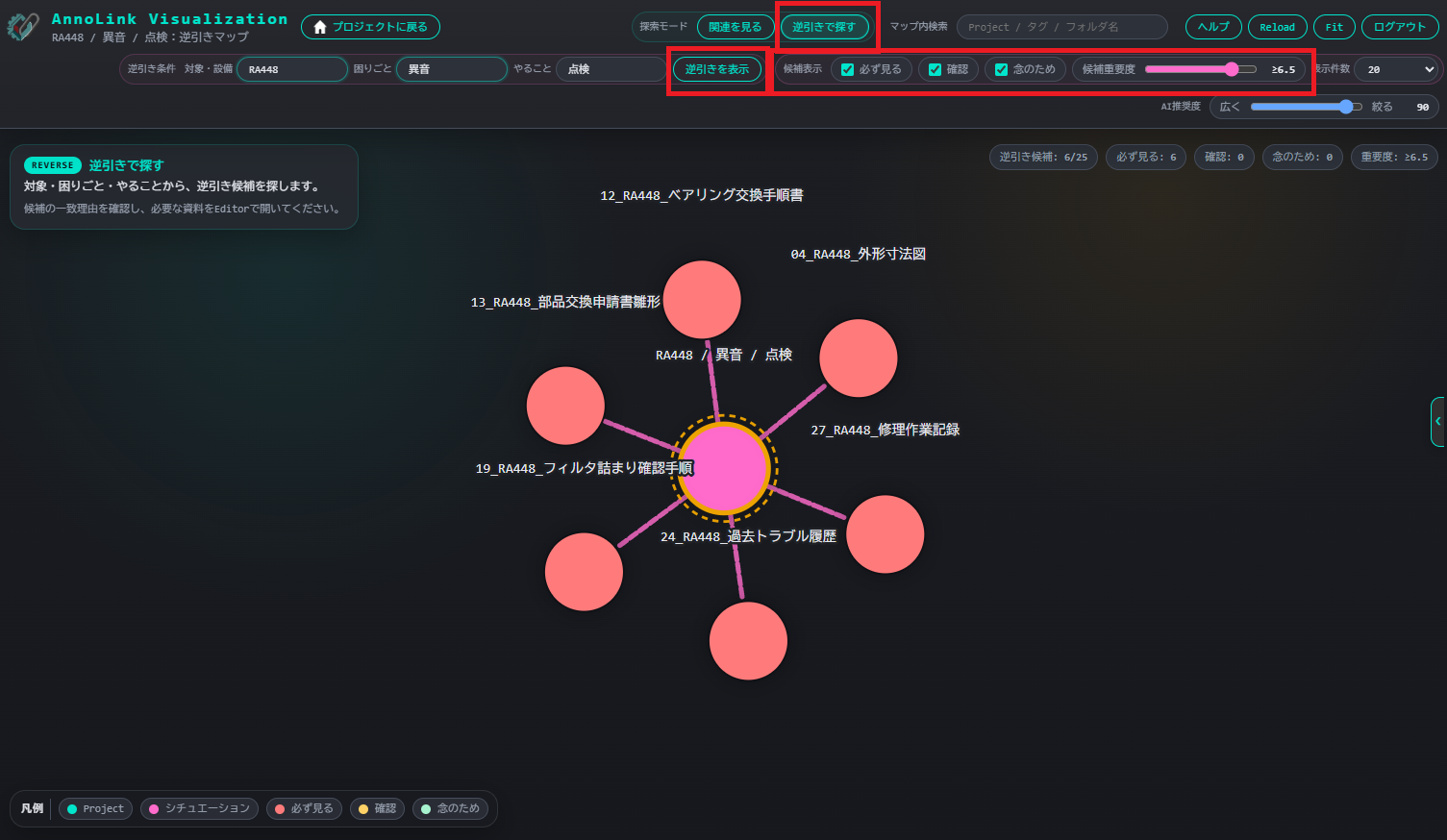Viewport: 1447px width, 840px height.
Task: Click the 逆引きを表示 button
Action: [716, 69]
